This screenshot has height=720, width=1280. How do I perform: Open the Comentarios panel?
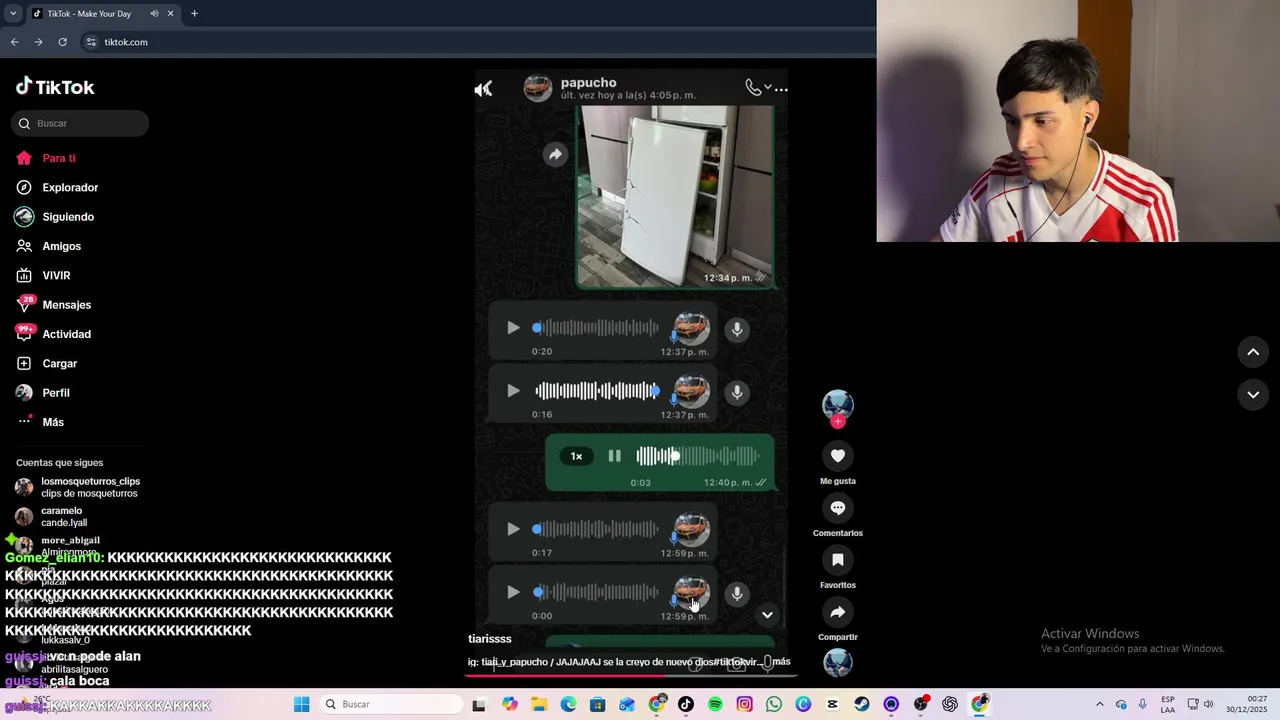click(x=838, y=508)
